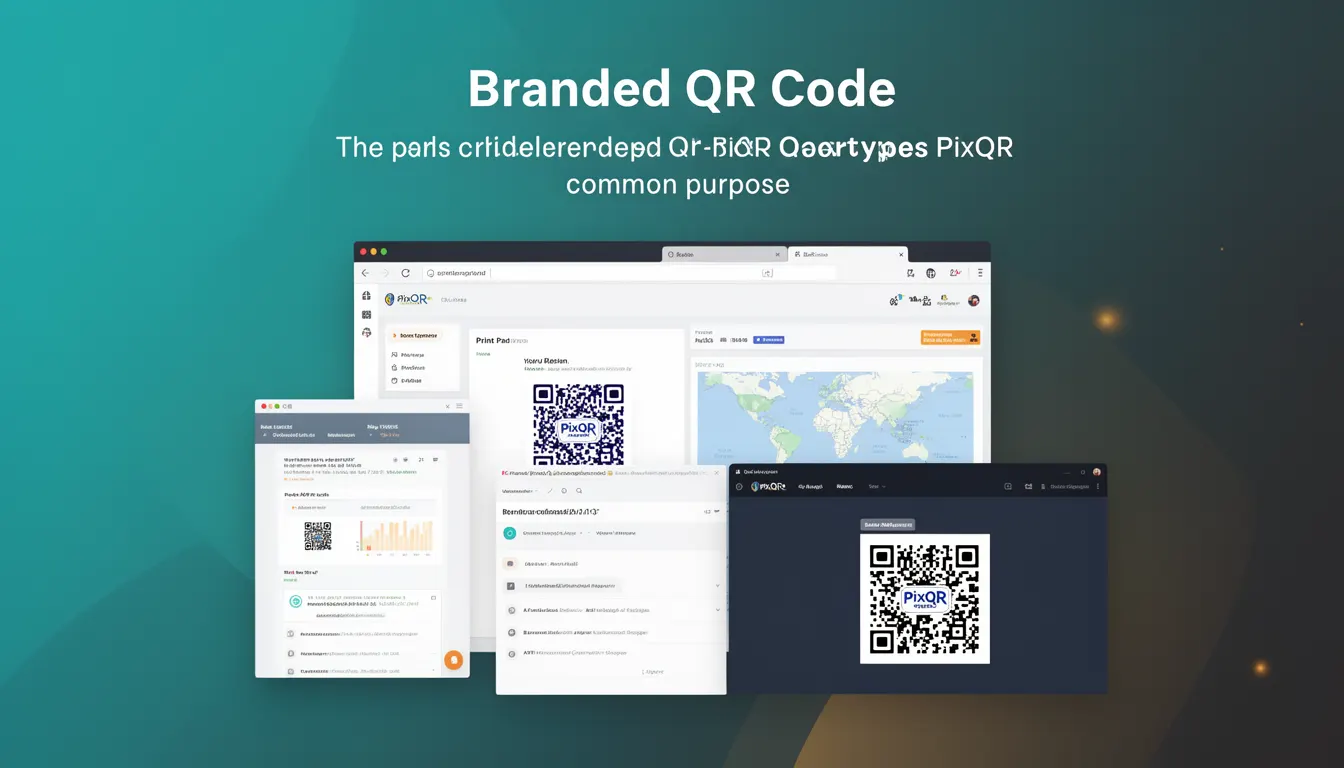Click the small QR thumbnail beside the bar chart
The image size is (1344, 768).
click(317, 536)
